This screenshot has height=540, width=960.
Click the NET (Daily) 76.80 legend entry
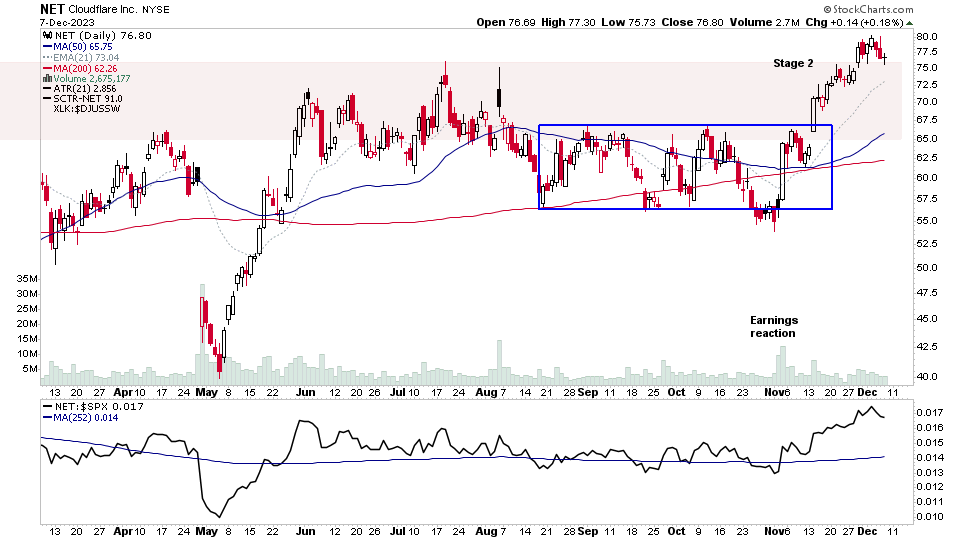point(103,36)
